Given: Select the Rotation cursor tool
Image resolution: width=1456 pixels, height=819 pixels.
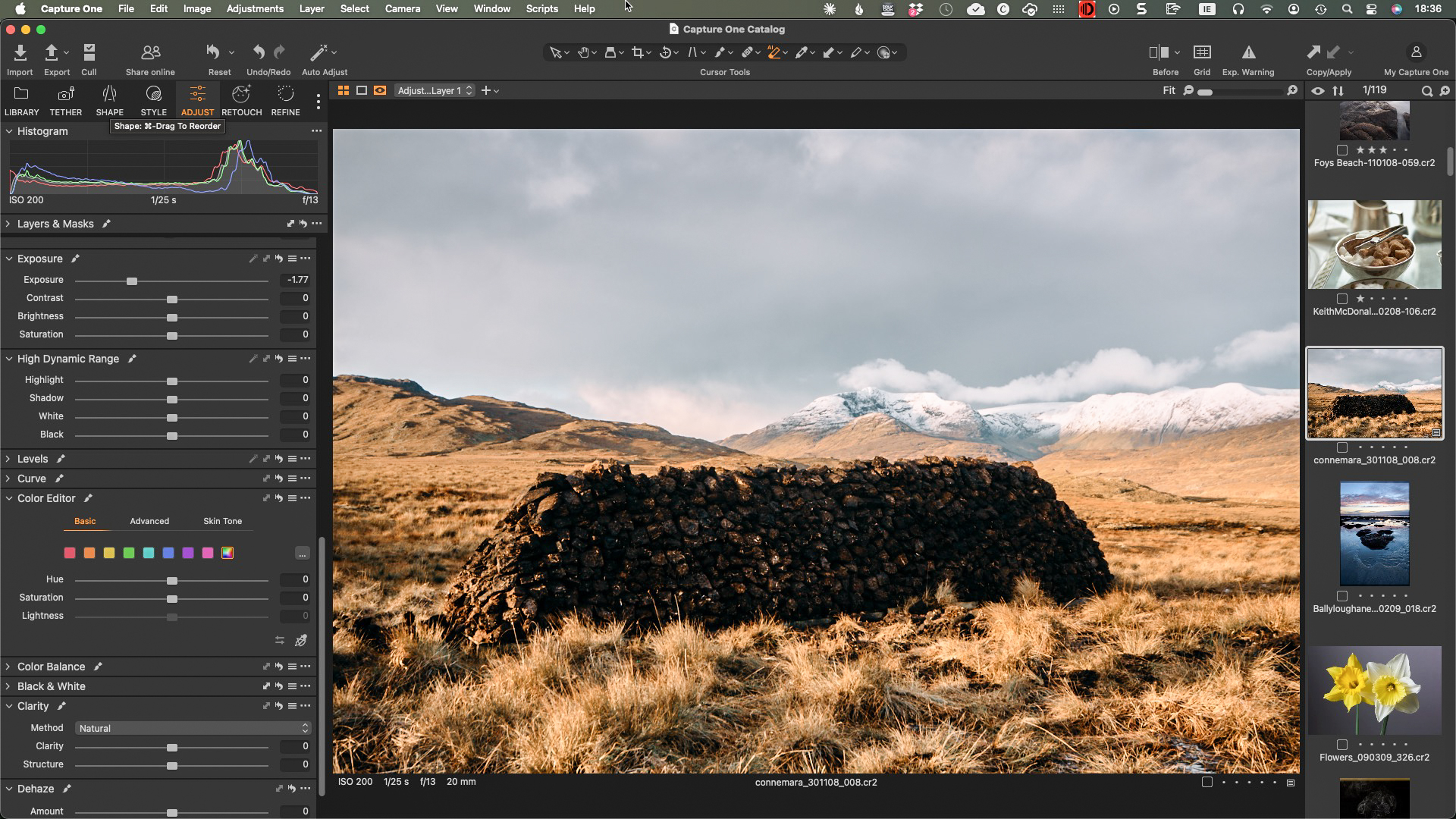Looking at the screenshot, I should (665, 52).
